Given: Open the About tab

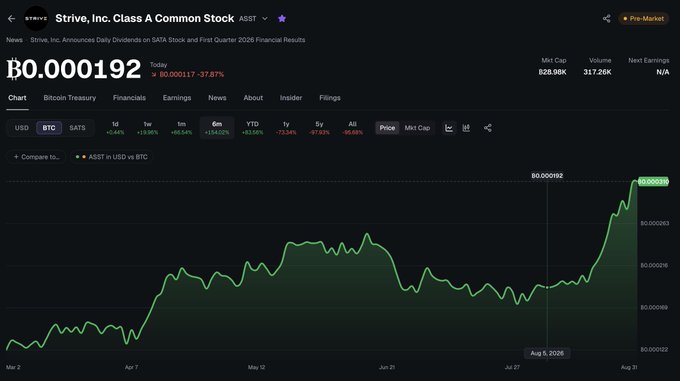Looking at the screenshot, I should 253,98.
